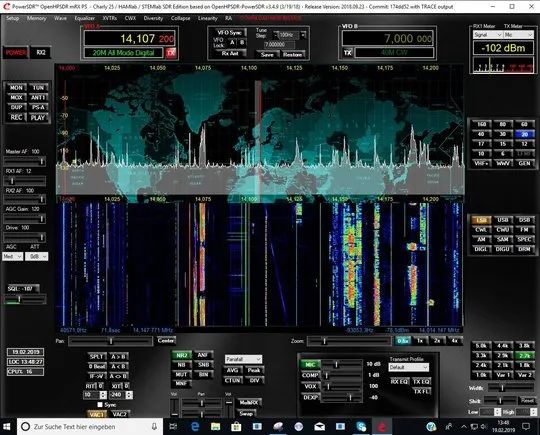Toggle the NR2 noise reduction button
Image resolution: width=540 pixels, height=435 pixels.
click(181, 355)
